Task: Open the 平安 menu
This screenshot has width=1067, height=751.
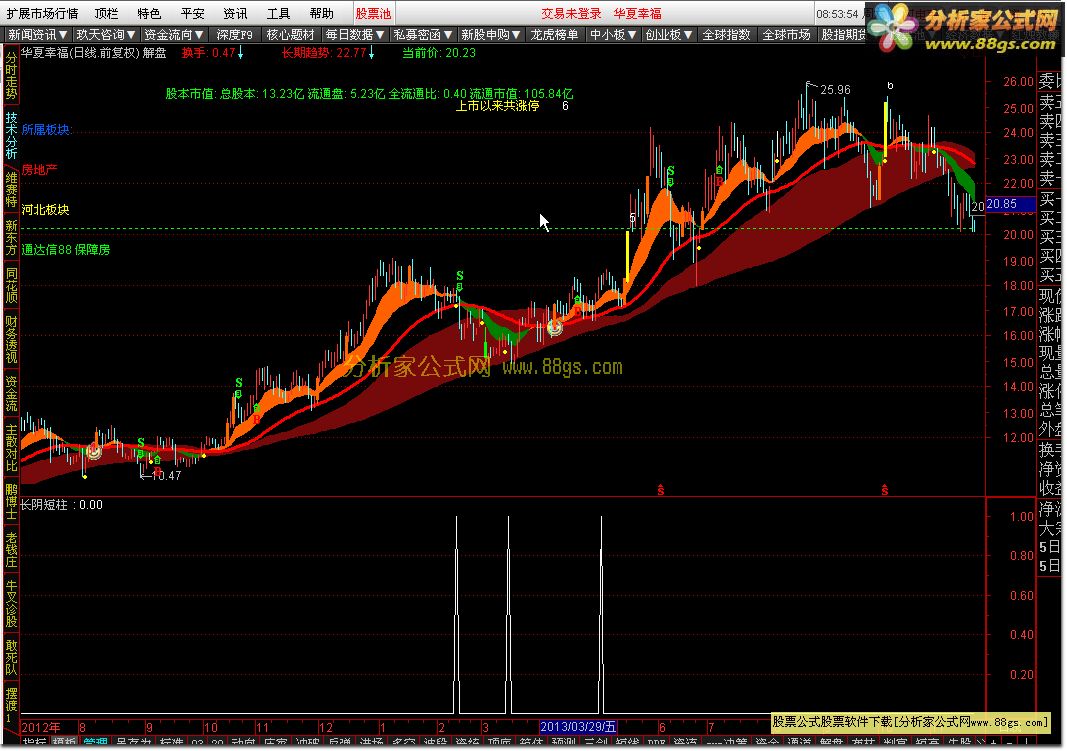Action: coord(192,14)
